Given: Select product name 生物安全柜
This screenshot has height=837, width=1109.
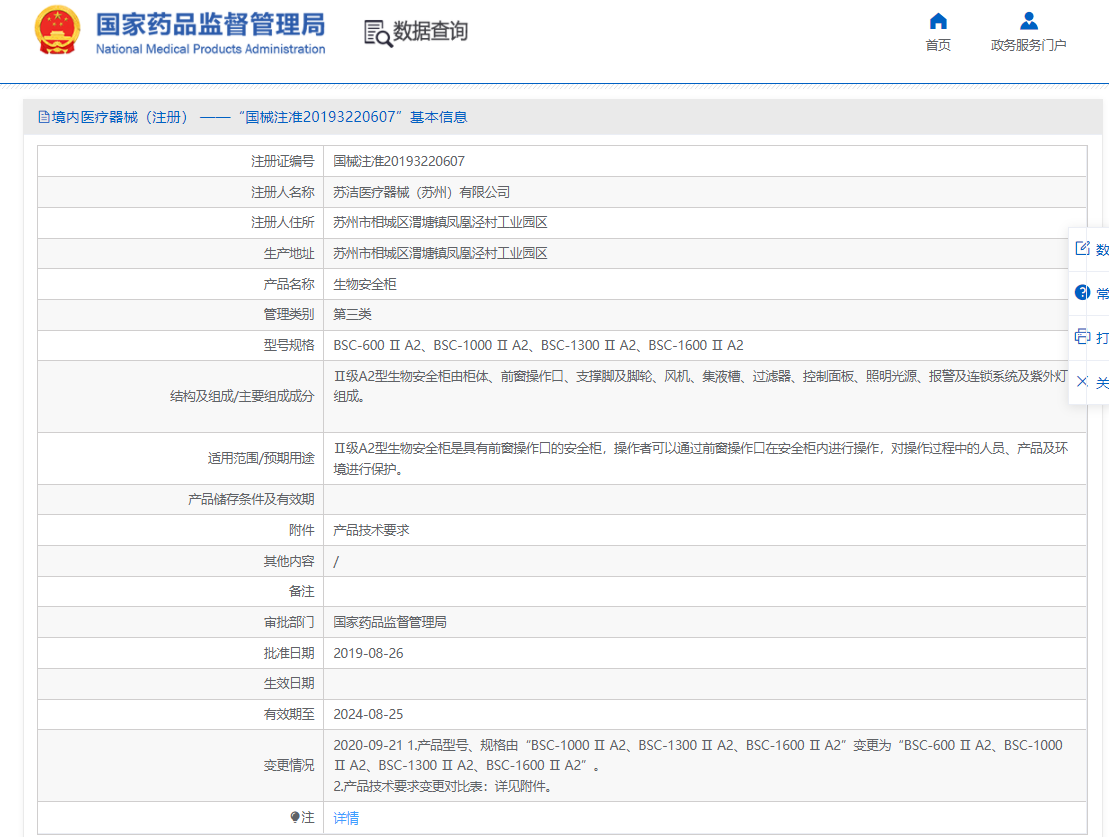Looking at the screenshot, I should (x=365, y=284).
